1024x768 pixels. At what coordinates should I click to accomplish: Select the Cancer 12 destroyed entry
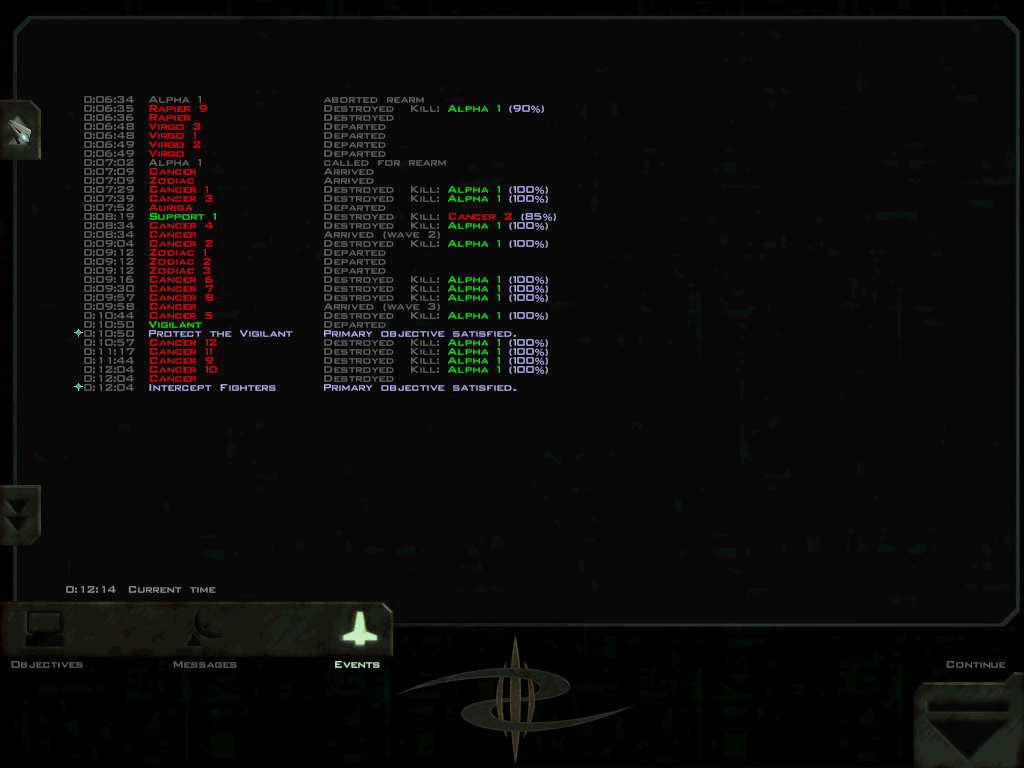182,343
